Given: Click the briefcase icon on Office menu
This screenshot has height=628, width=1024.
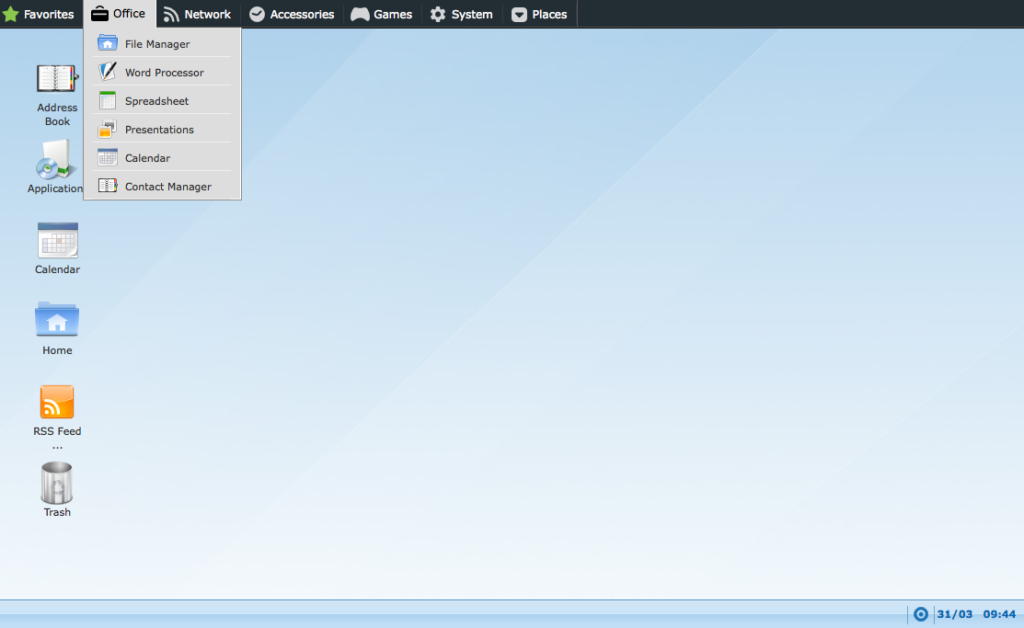Looking at the screenshot, I should [x=99, y=14].
